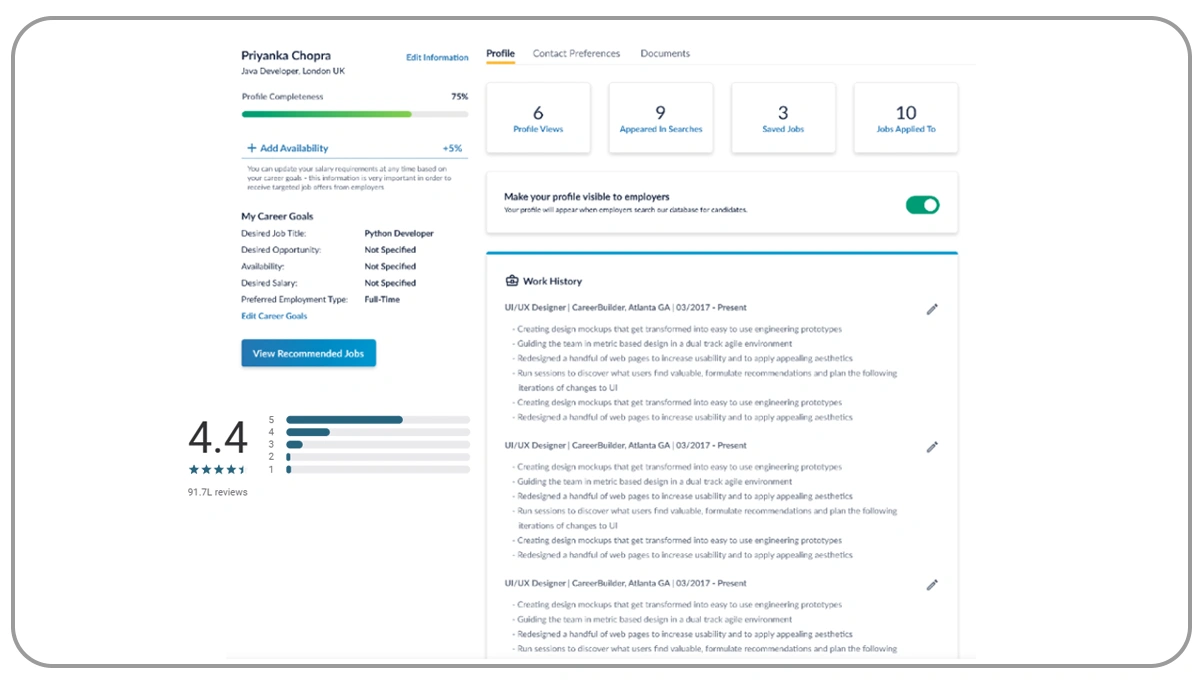This screenshot has width=1202, height=684.
Task: Open the Contact Preferences tab
Action: point(576,54)
